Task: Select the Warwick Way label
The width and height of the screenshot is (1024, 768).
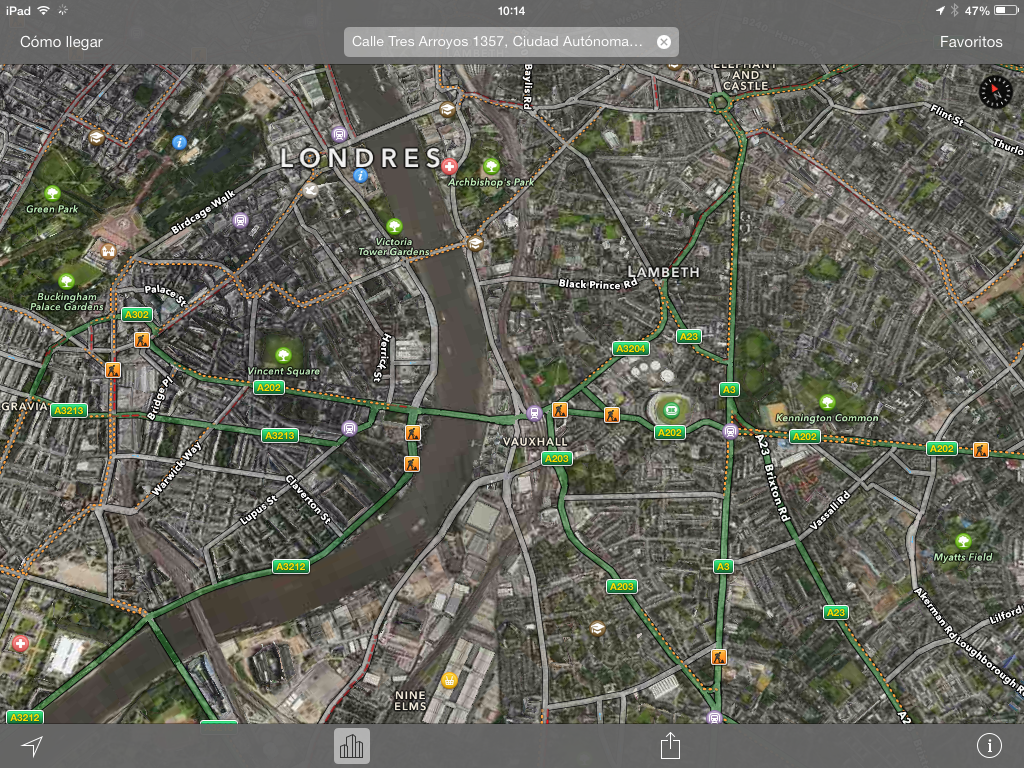Action: pos(177,469)
